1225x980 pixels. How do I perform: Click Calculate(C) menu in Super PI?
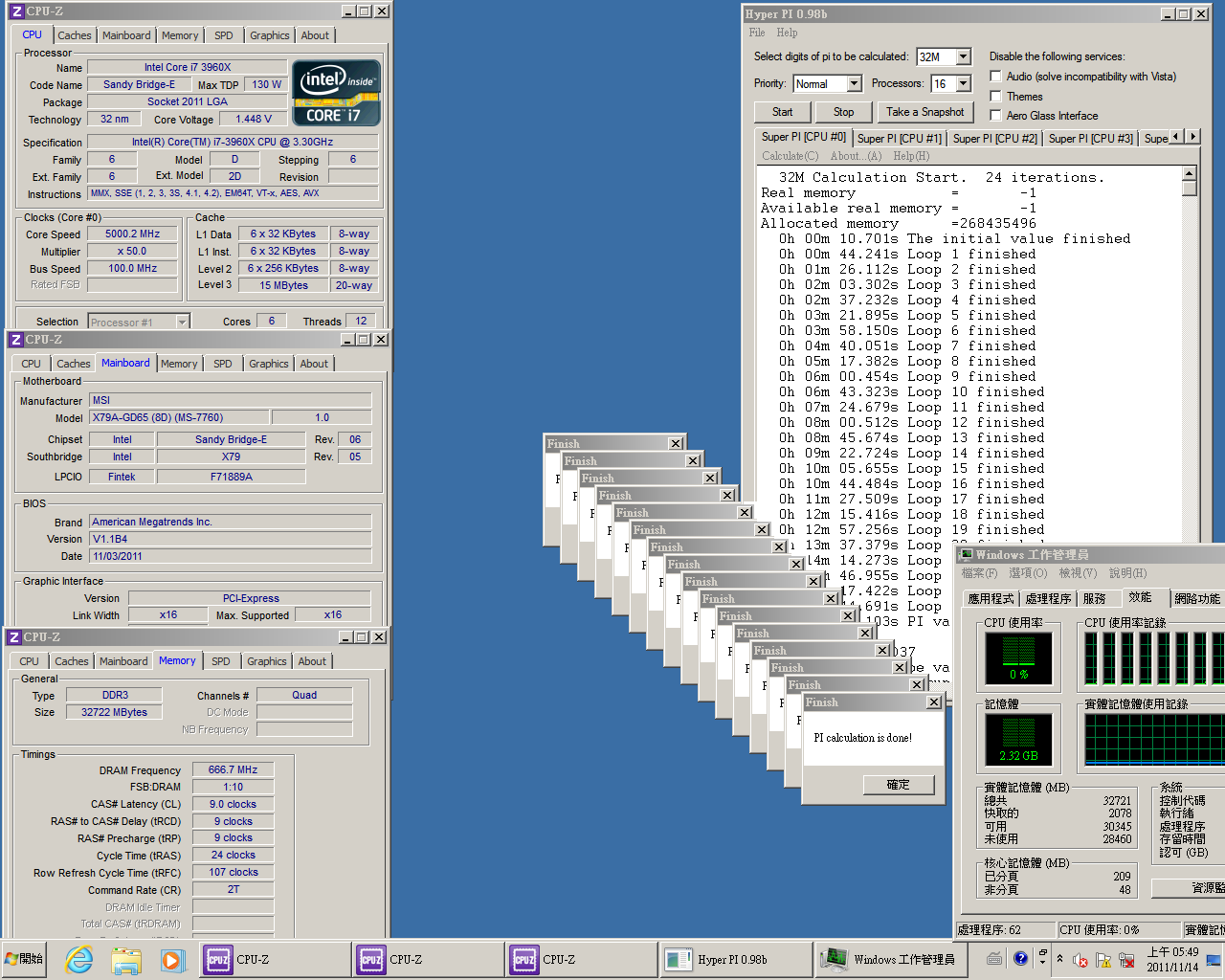point(791,156)
